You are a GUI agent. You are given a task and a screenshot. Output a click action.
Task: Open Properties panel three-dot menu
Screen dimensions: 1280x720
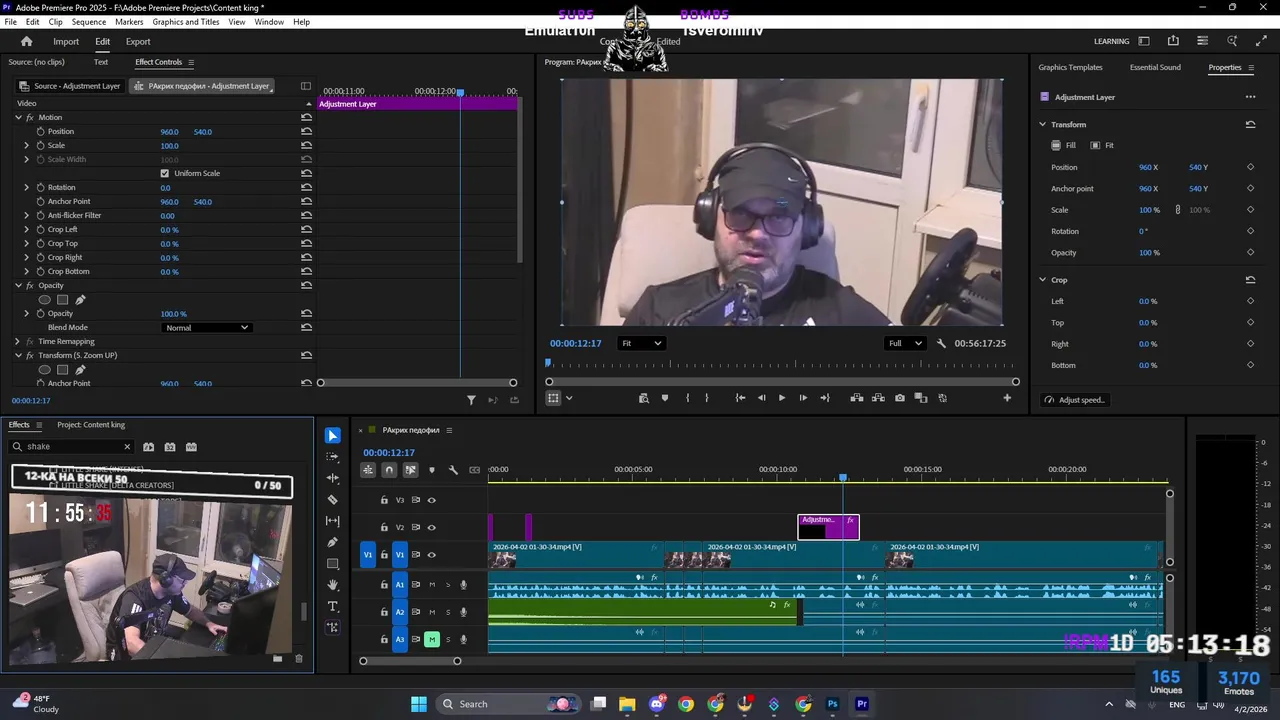pos(1250,97)
